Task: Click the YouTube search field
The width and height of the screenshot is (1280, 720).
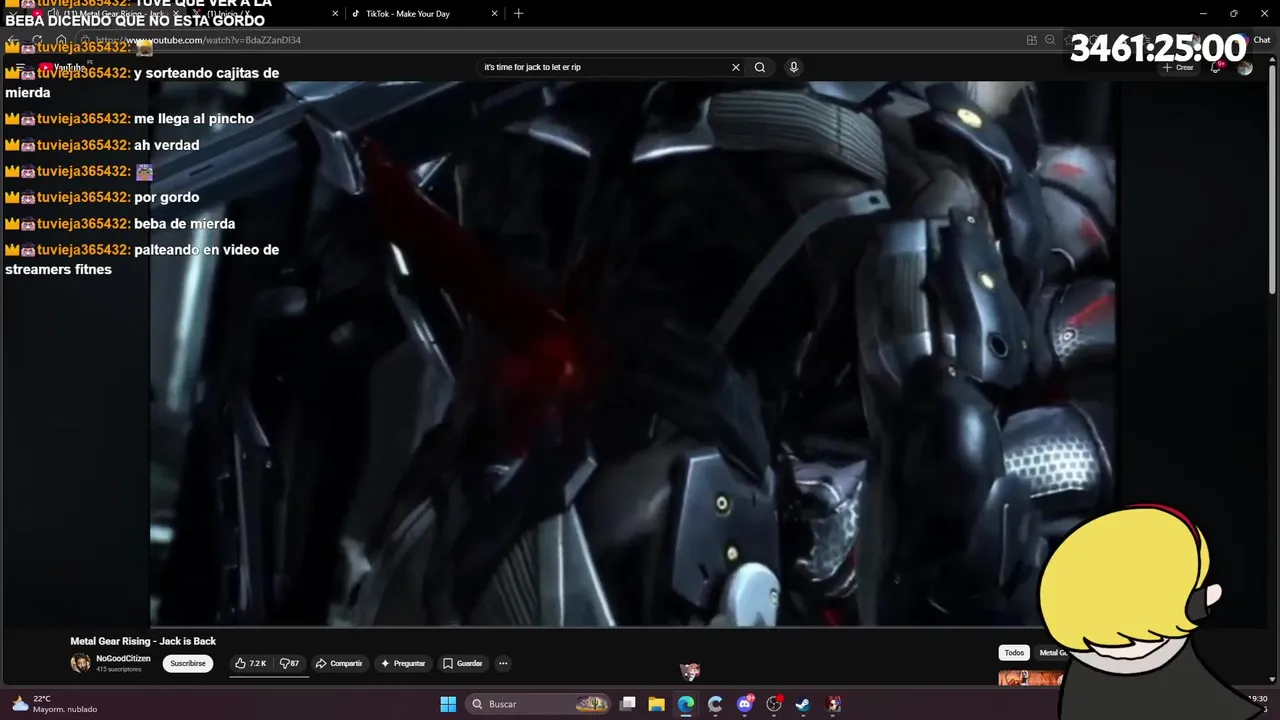Action: point(603,67)
